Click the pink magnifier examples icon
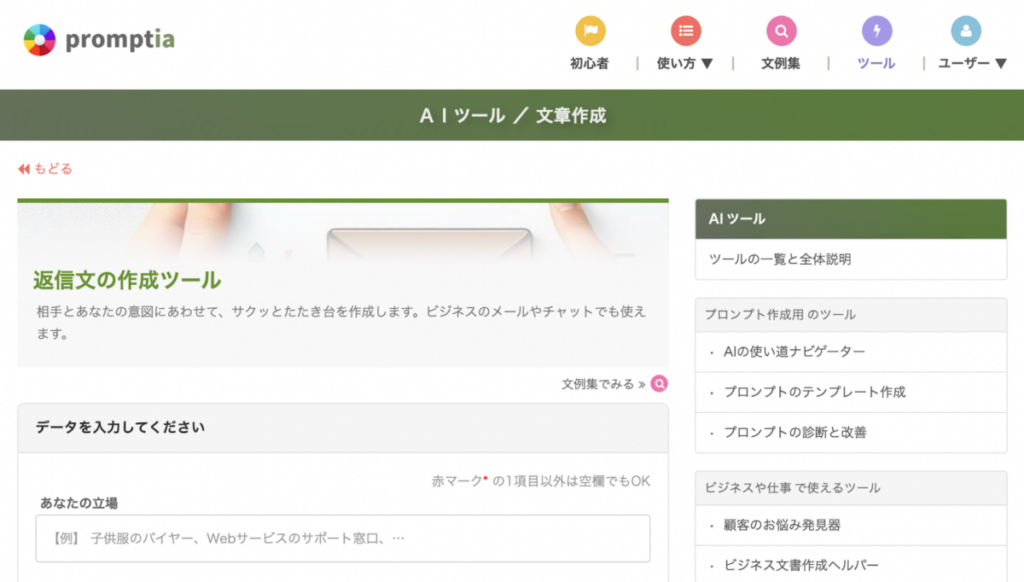 [x=781, y=31]
